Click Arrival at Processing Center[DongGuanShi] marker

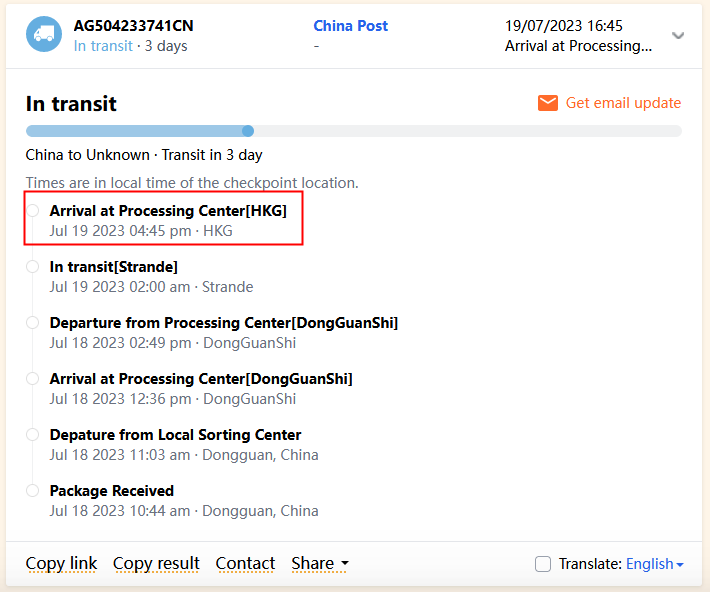[33, 379]
